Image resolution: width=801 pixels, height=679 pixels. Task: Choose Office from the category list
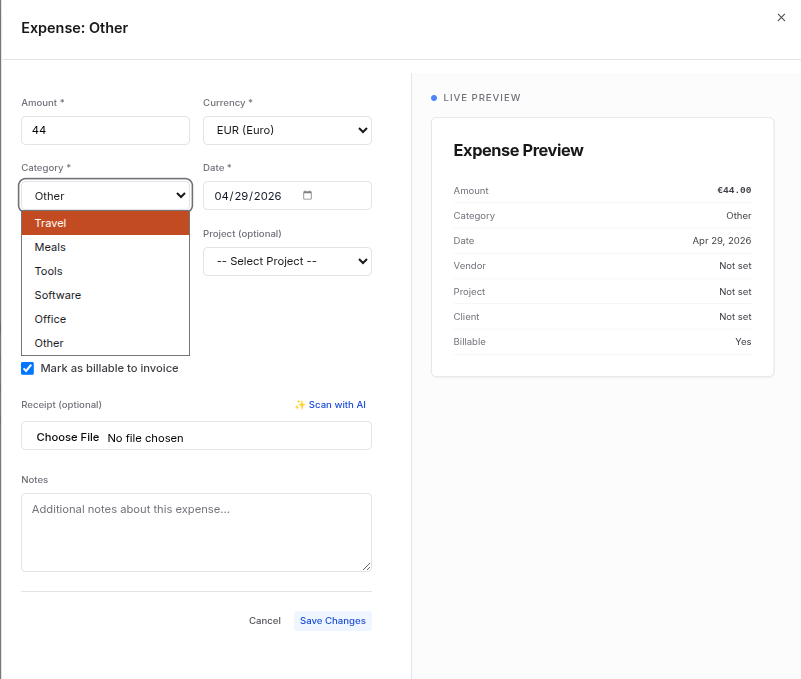[x=105, y=319]
